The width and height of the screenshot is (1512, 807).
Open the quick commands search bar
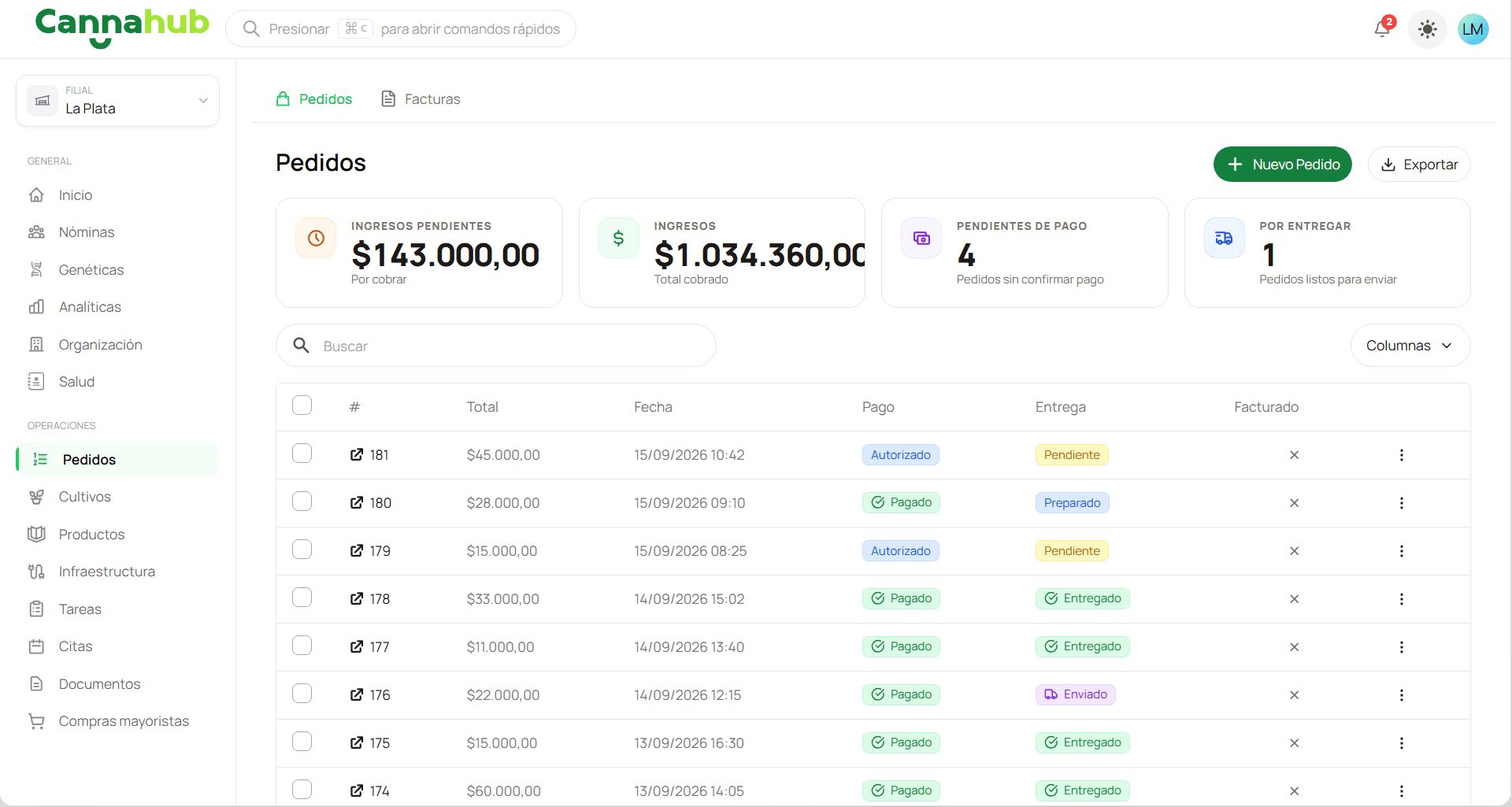pyautogui.click(x=400, y=29)
